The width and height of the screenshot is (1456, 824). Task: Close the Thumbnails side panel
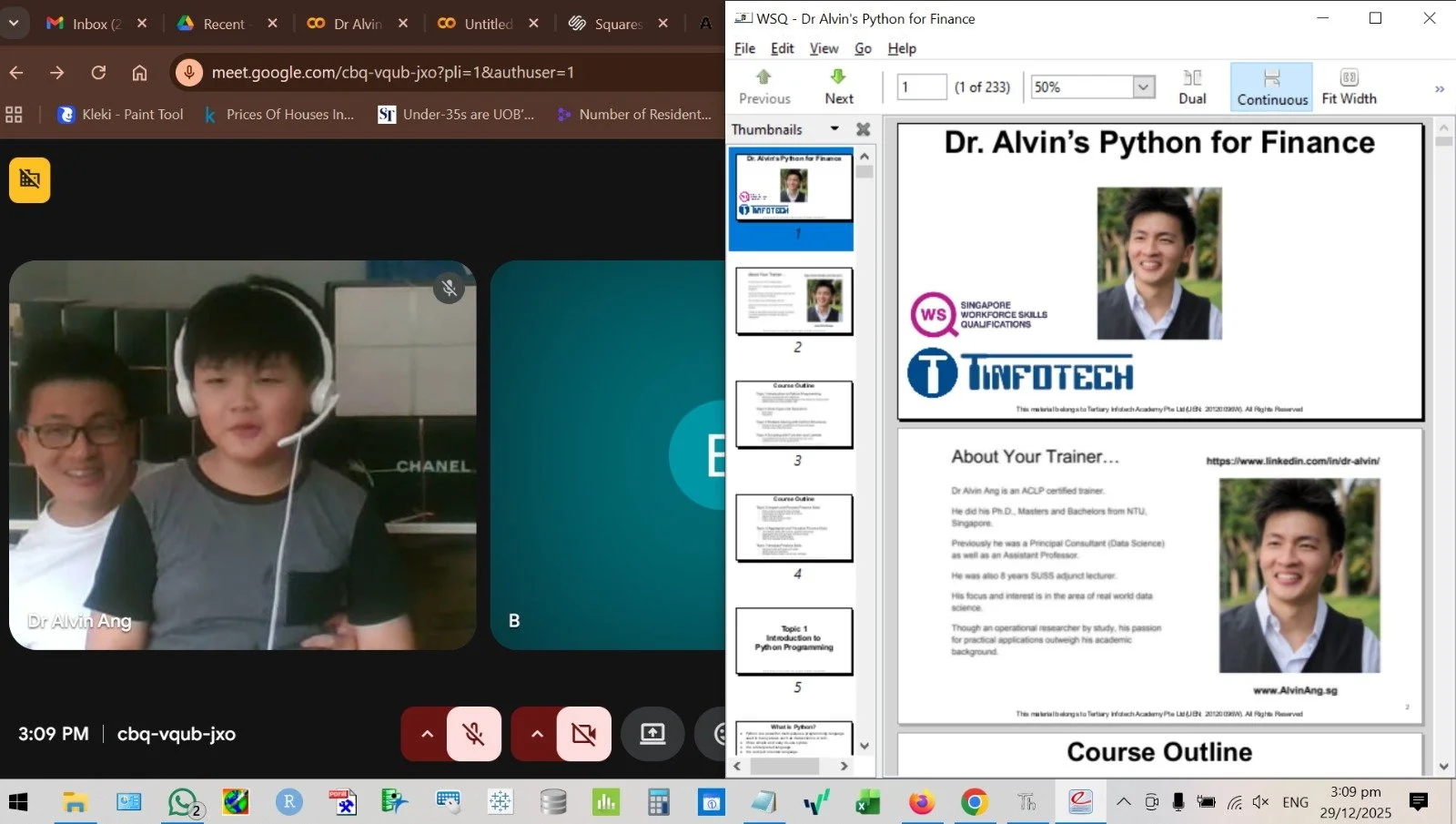pos(864,129)
